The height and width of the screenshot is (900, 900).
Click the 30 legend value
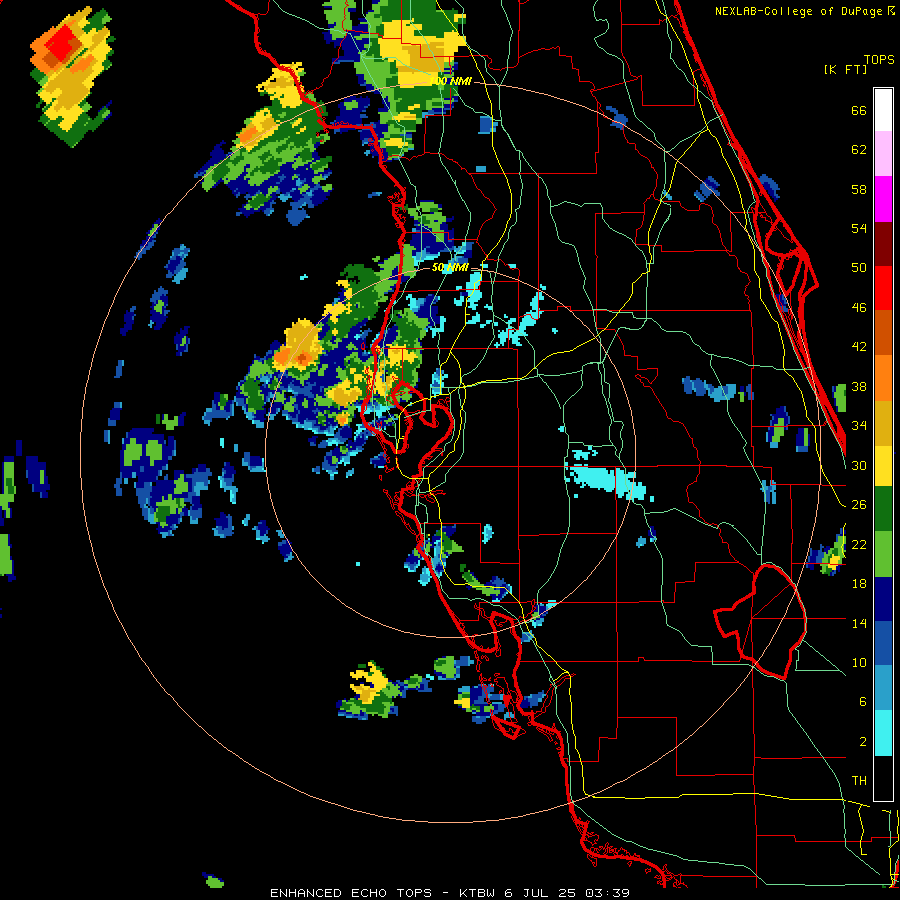point(859,465)
